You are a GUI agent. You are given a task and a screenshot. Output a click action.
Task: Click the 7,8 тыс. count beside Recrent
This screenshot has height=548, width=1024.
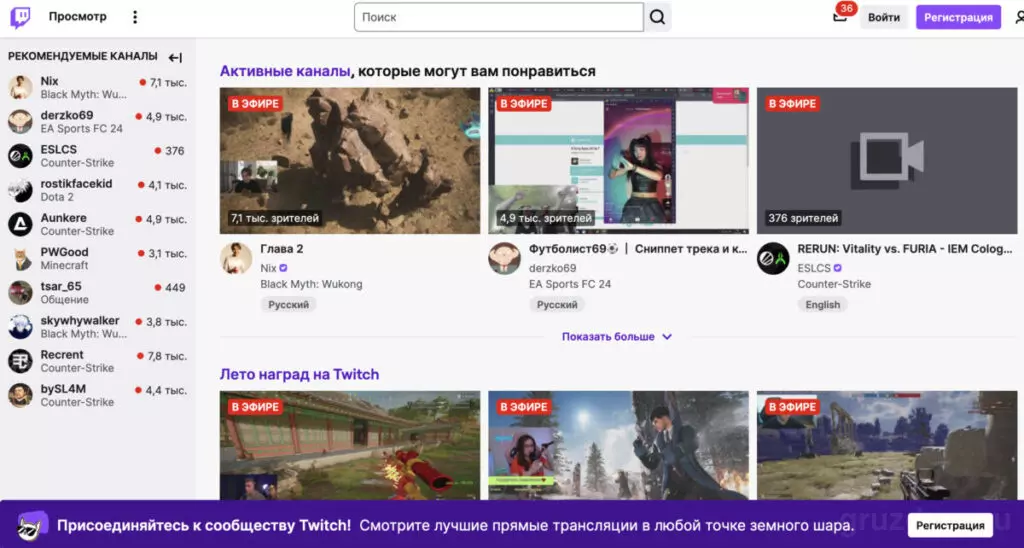click(x=167, y=356)
